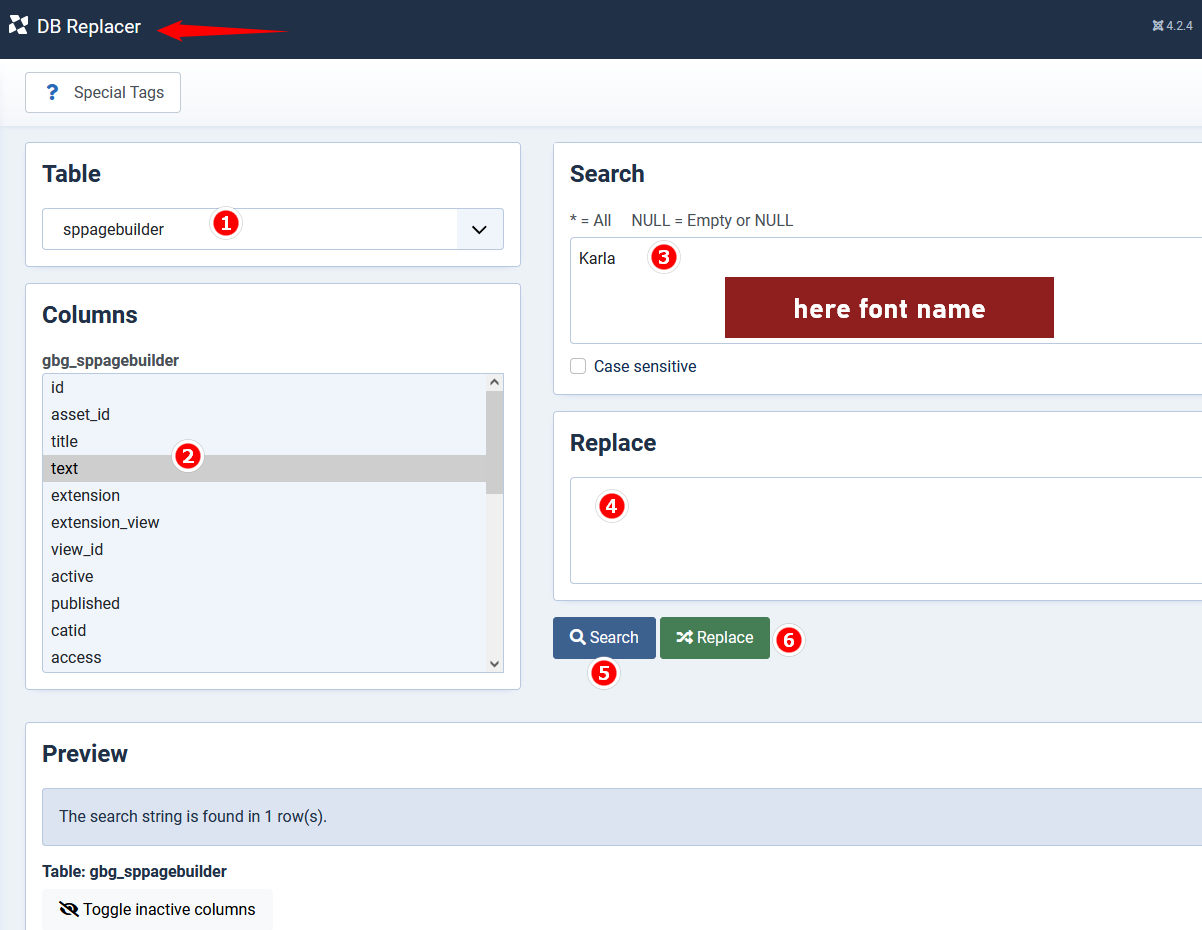Click the crossed-eye icon for inactive columns
Screen dimensions: 1202x930
69,909
